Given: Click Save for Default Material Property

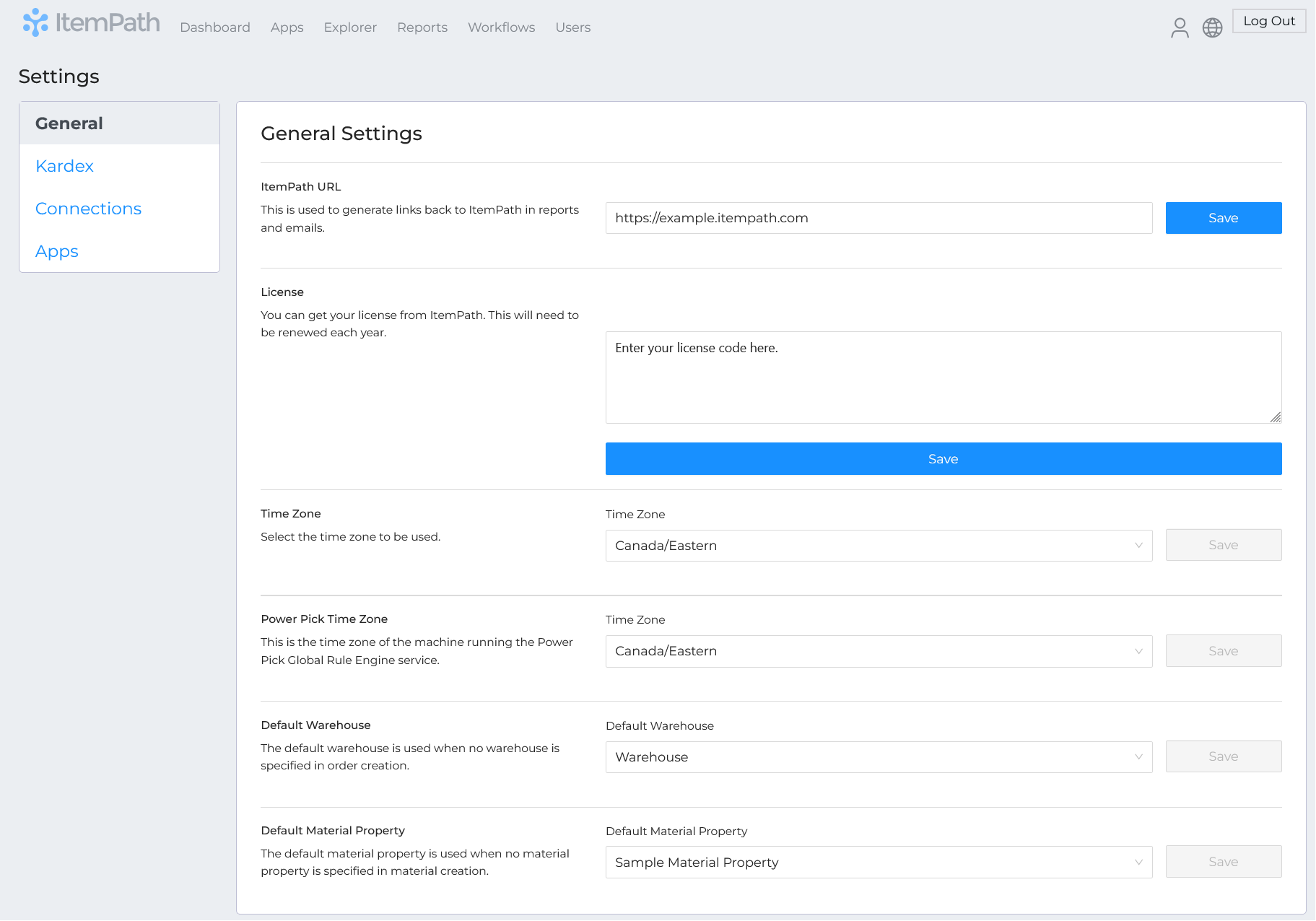Looking at the screenshot, I should (x=1224, y=862).
